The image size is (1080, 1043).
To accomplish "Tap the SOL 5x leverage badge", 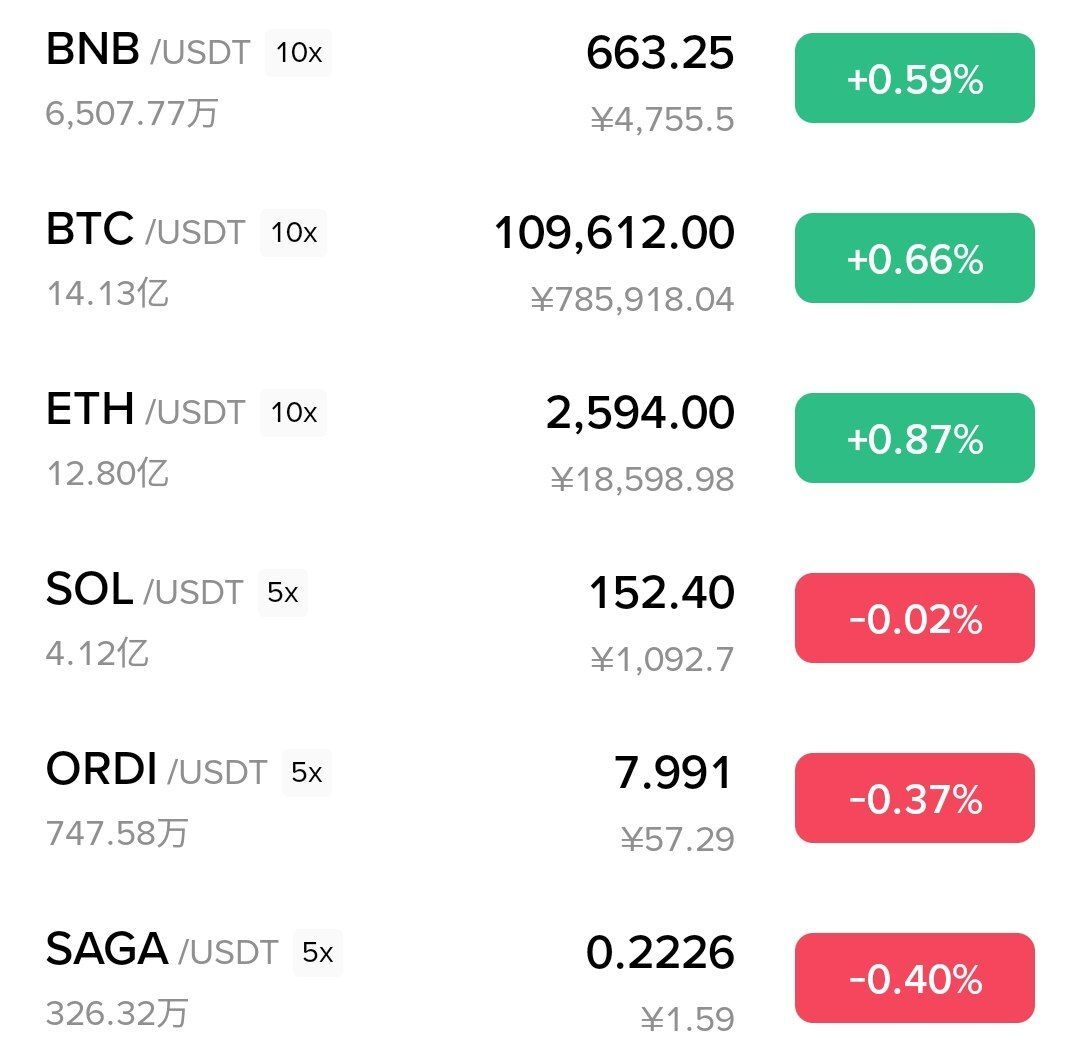I will pyautogui.click(x=282, y=592).
